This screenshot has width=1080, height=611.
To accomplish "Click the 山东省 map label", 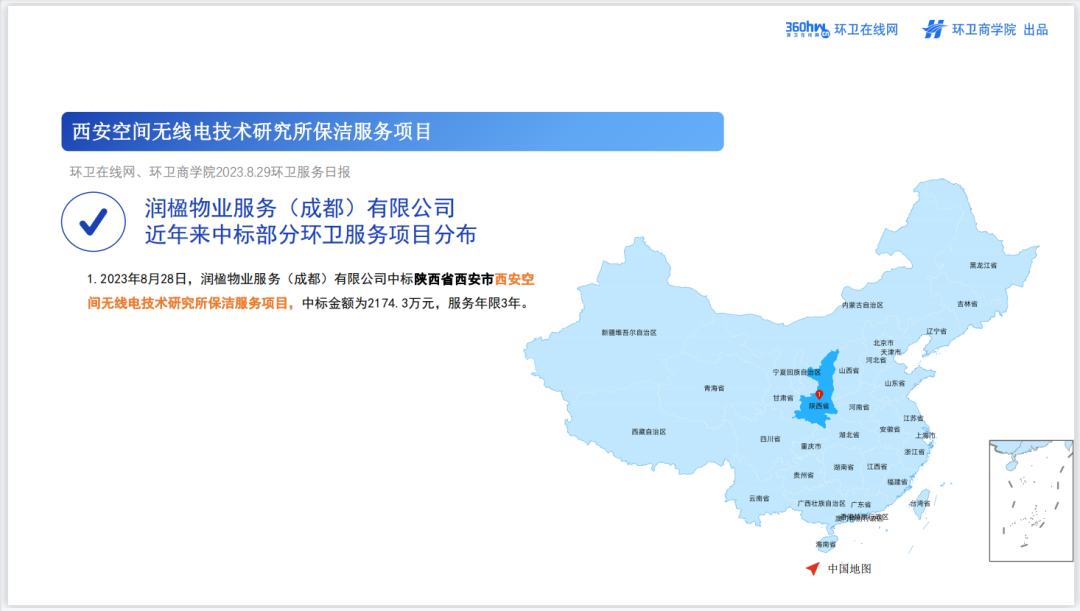I will 895,384.
